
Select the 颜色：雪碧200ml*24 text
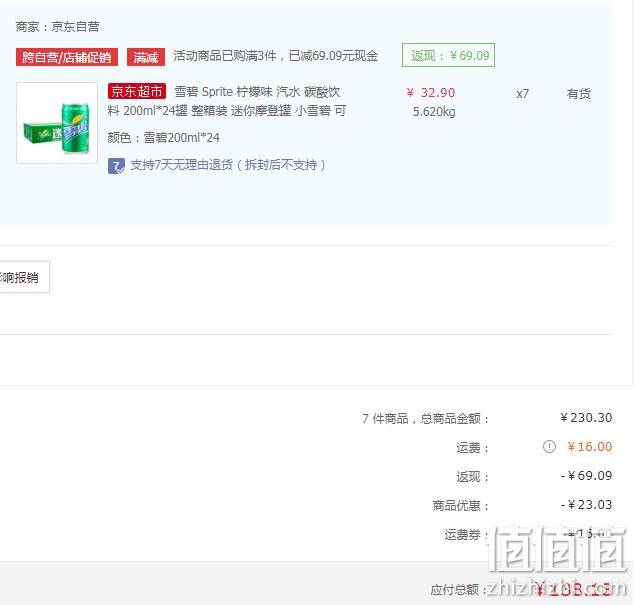tap(163, 138)
